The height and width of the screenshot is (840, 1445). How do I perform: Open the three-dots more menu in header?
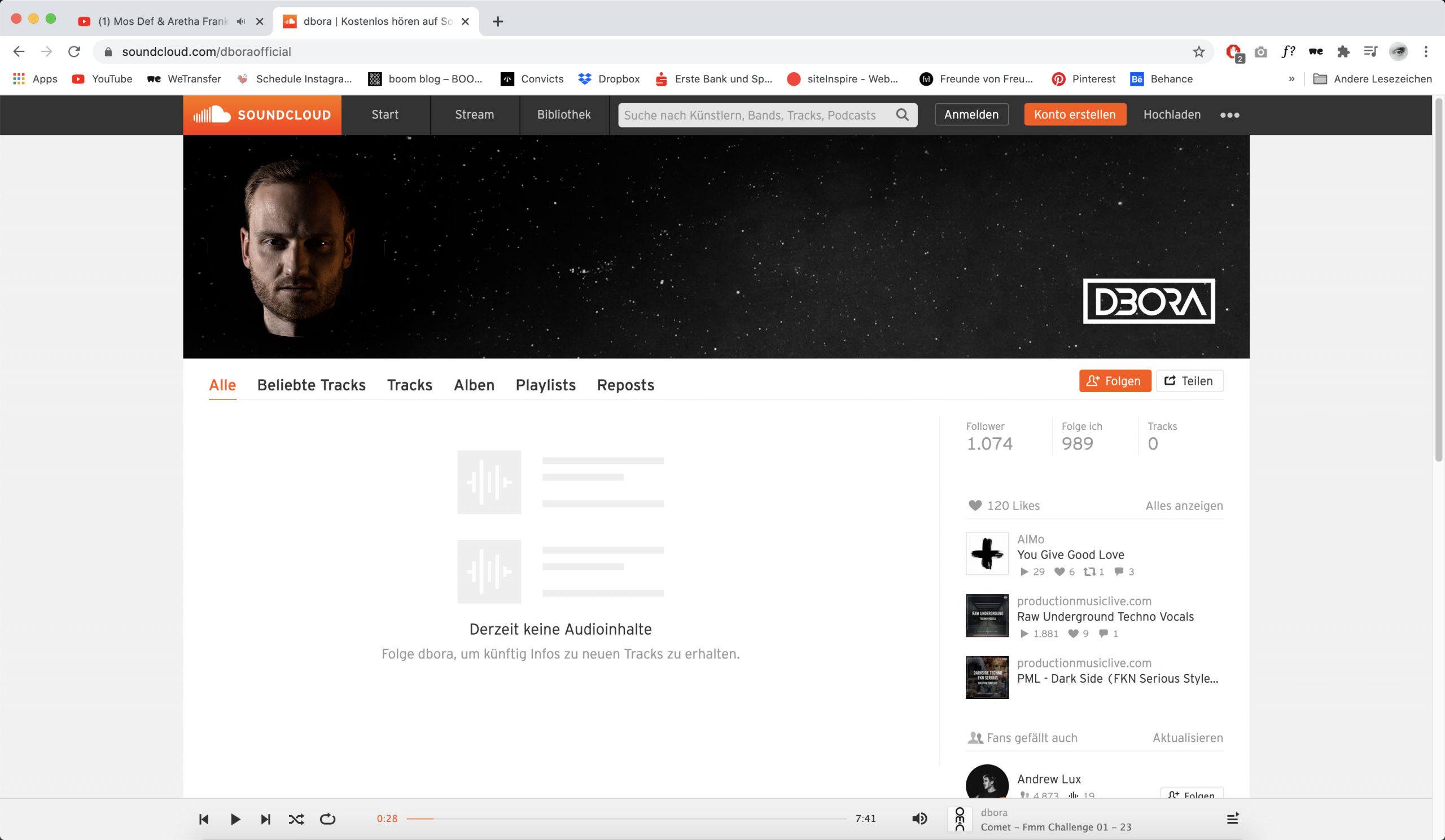(1229, 115)
